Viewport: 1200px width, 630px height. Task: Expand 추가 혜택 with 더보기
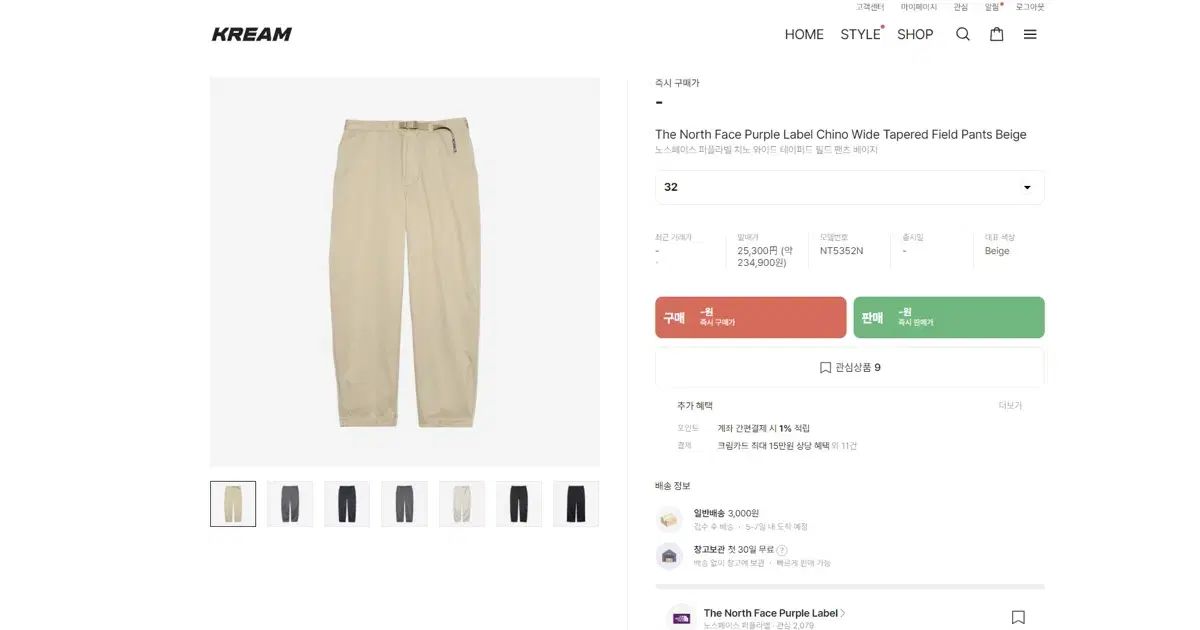pyautogui.click(x=1010, y=406)
